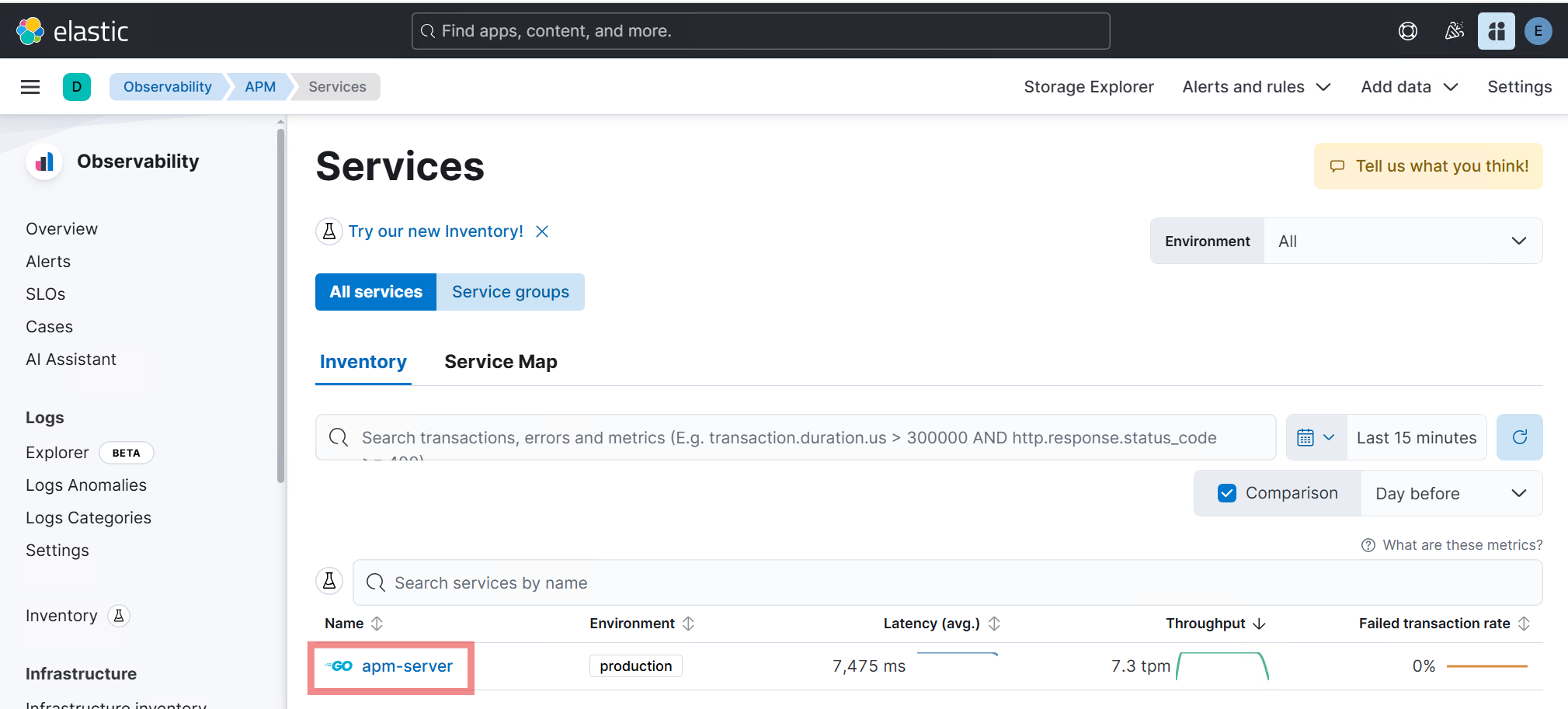Click the Tell us what you think button

1428,166
